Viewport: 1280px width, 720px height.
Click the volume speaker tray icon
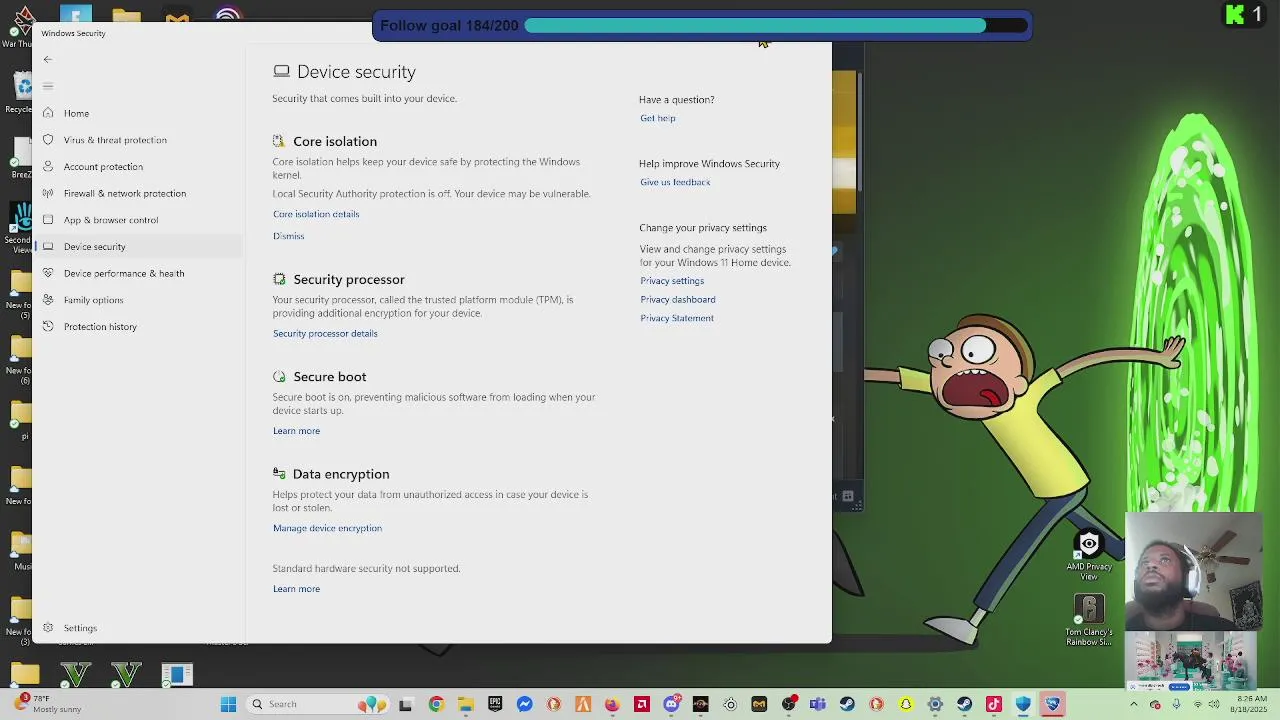1216,704
